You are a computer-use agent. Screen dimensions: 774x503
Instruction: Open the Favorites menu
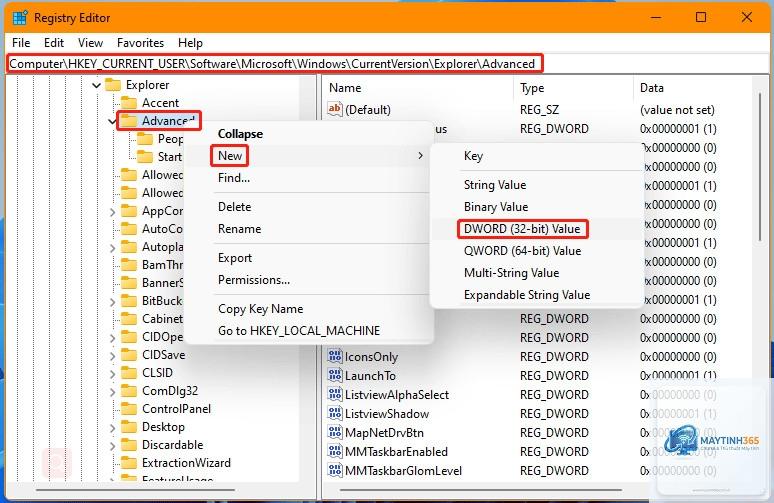point(140,43)
